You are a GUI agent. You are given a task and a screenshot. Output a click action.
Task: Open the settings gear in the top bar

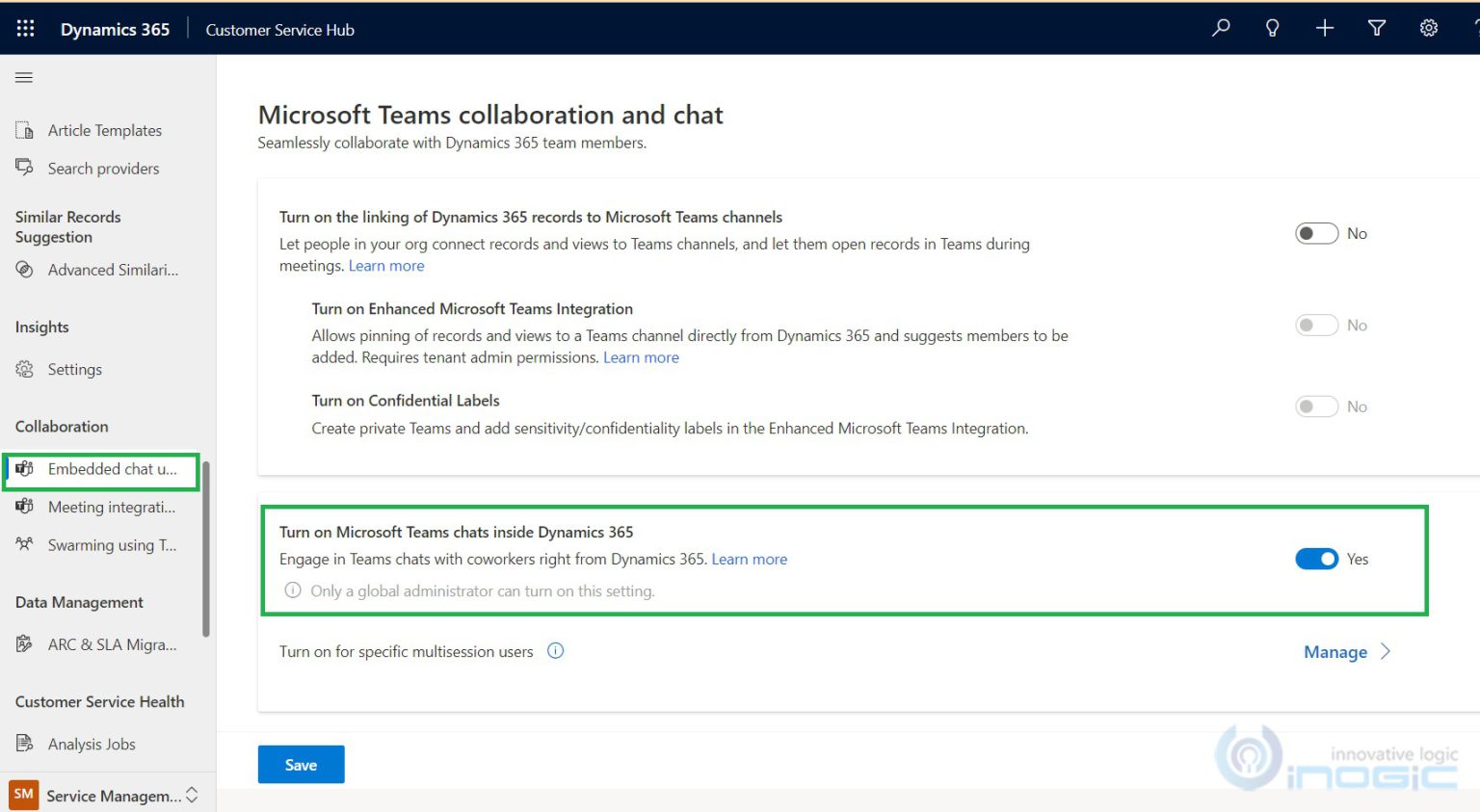(1428, 28)
